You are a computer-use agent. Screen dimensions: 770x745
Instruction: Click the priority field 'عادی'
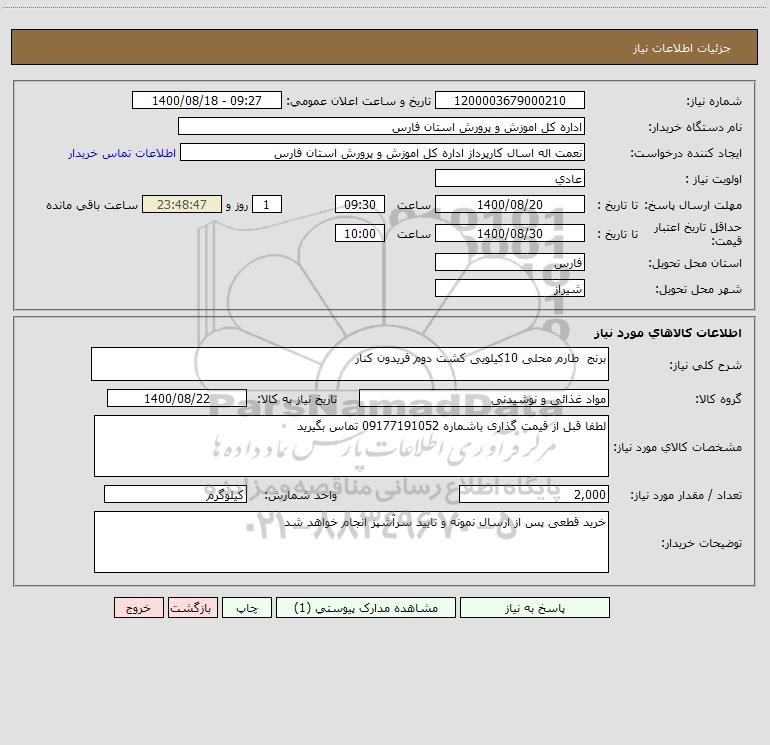(x=510, y=178)
